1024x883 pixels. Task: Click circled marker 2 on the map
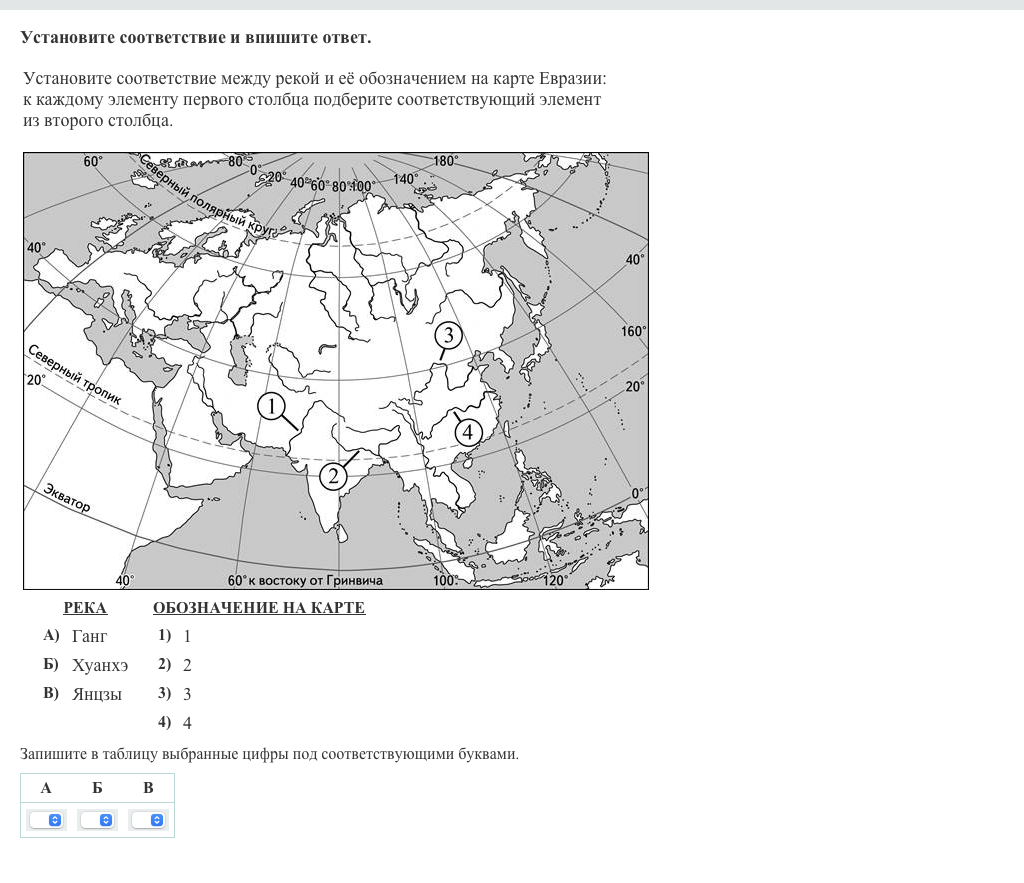(x=334, y=476)
